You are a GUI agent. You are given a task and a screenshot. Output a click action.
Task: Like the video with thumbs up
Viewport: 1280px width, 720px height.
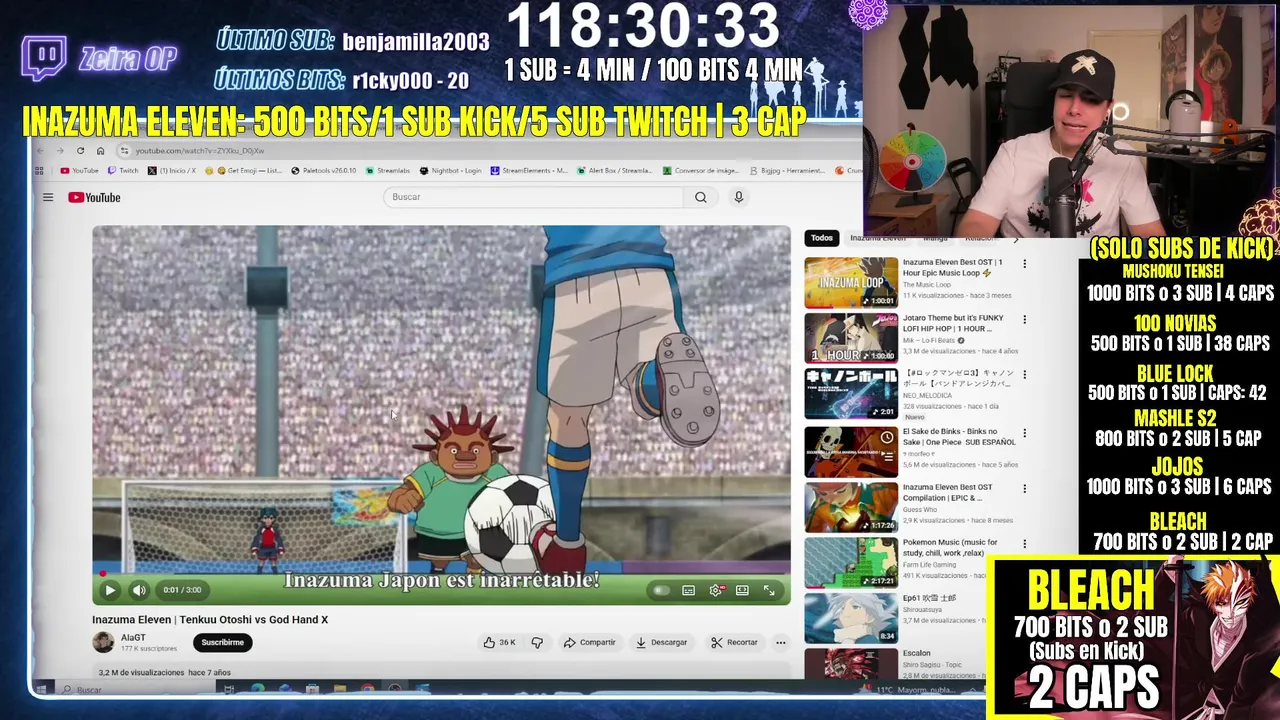[500, 642]
